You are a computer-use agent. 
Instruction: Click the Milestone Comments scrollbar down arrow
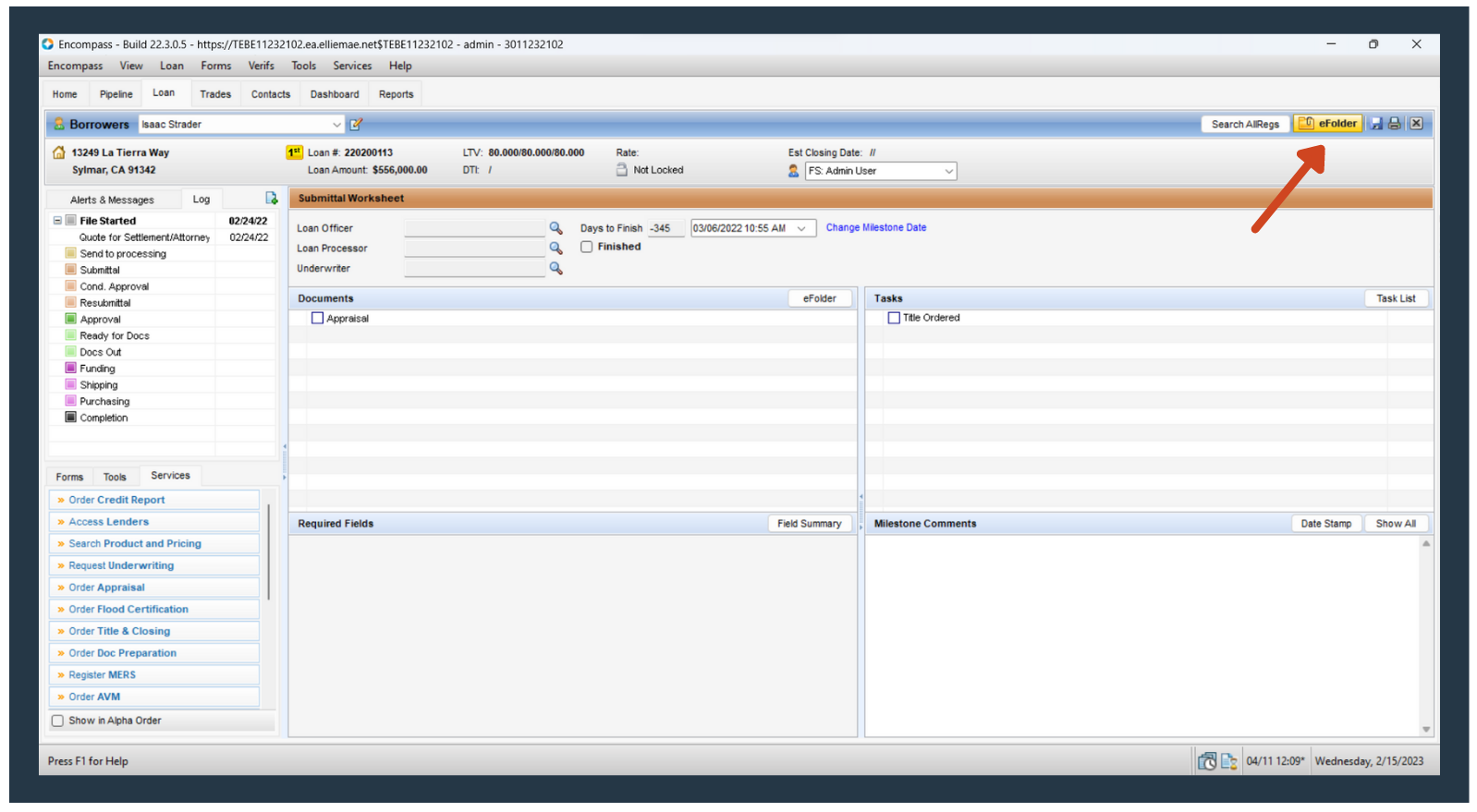1426,730
